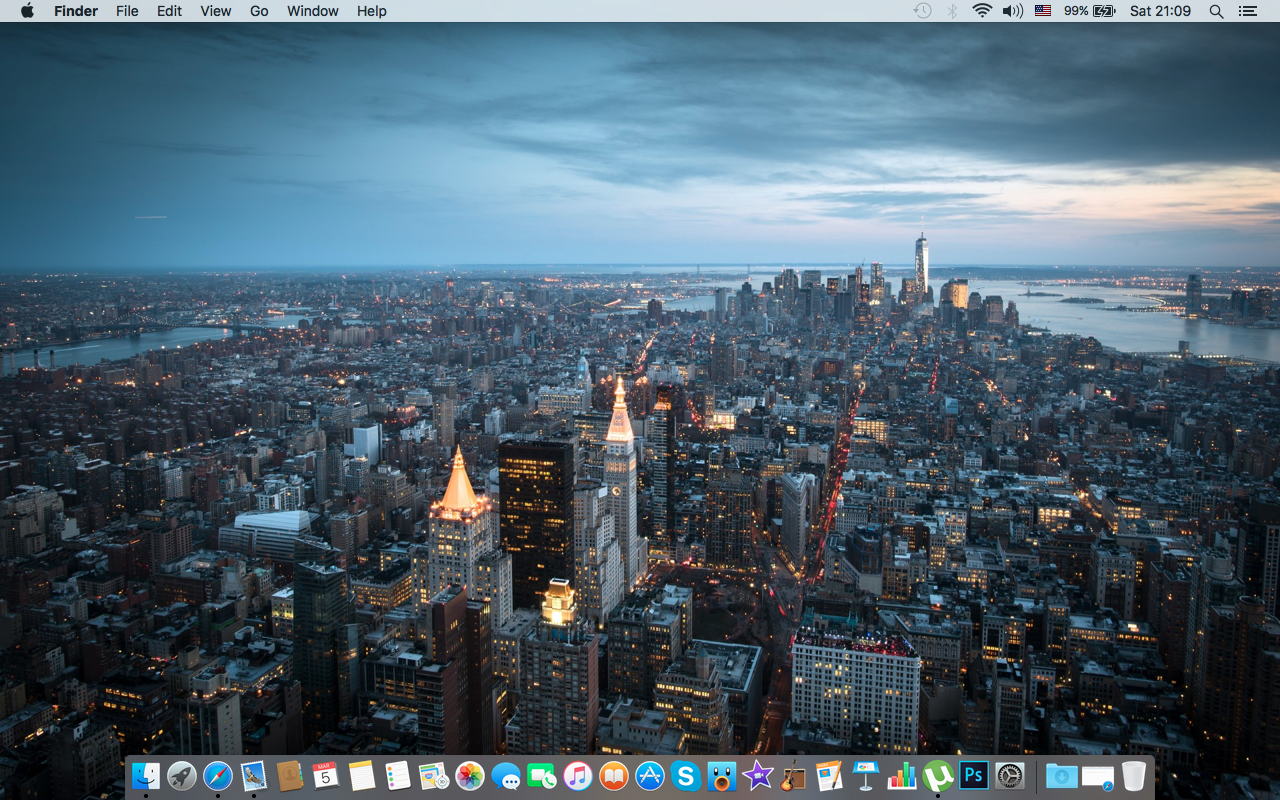Open Calendar icon showing MAR 5
Image resolution: width=1280 pixels, height=800 pixels.
coord(326,775)
